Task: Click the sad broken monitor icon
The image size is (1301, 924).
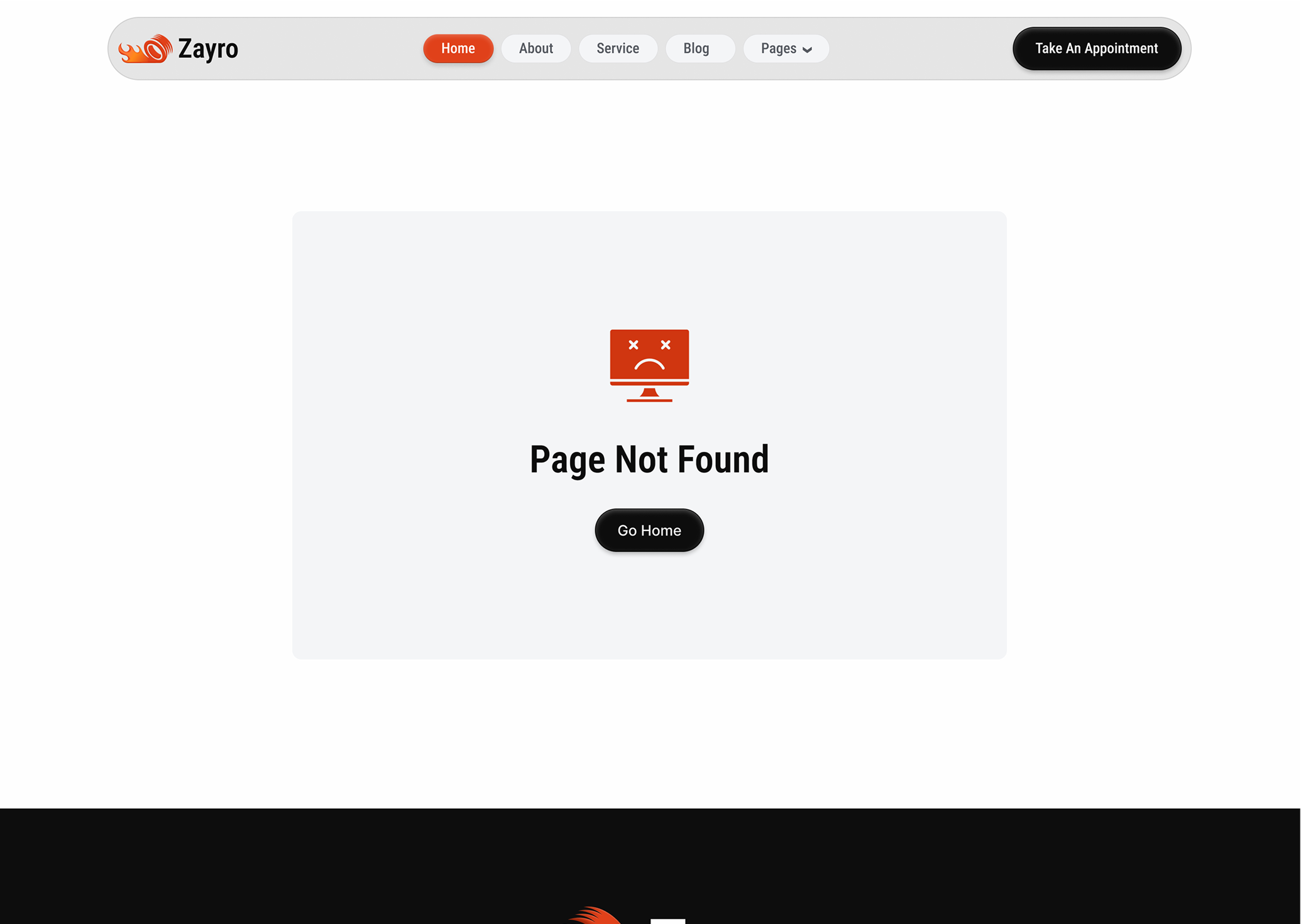Action: pyautogui.click(x=649, y=365)
